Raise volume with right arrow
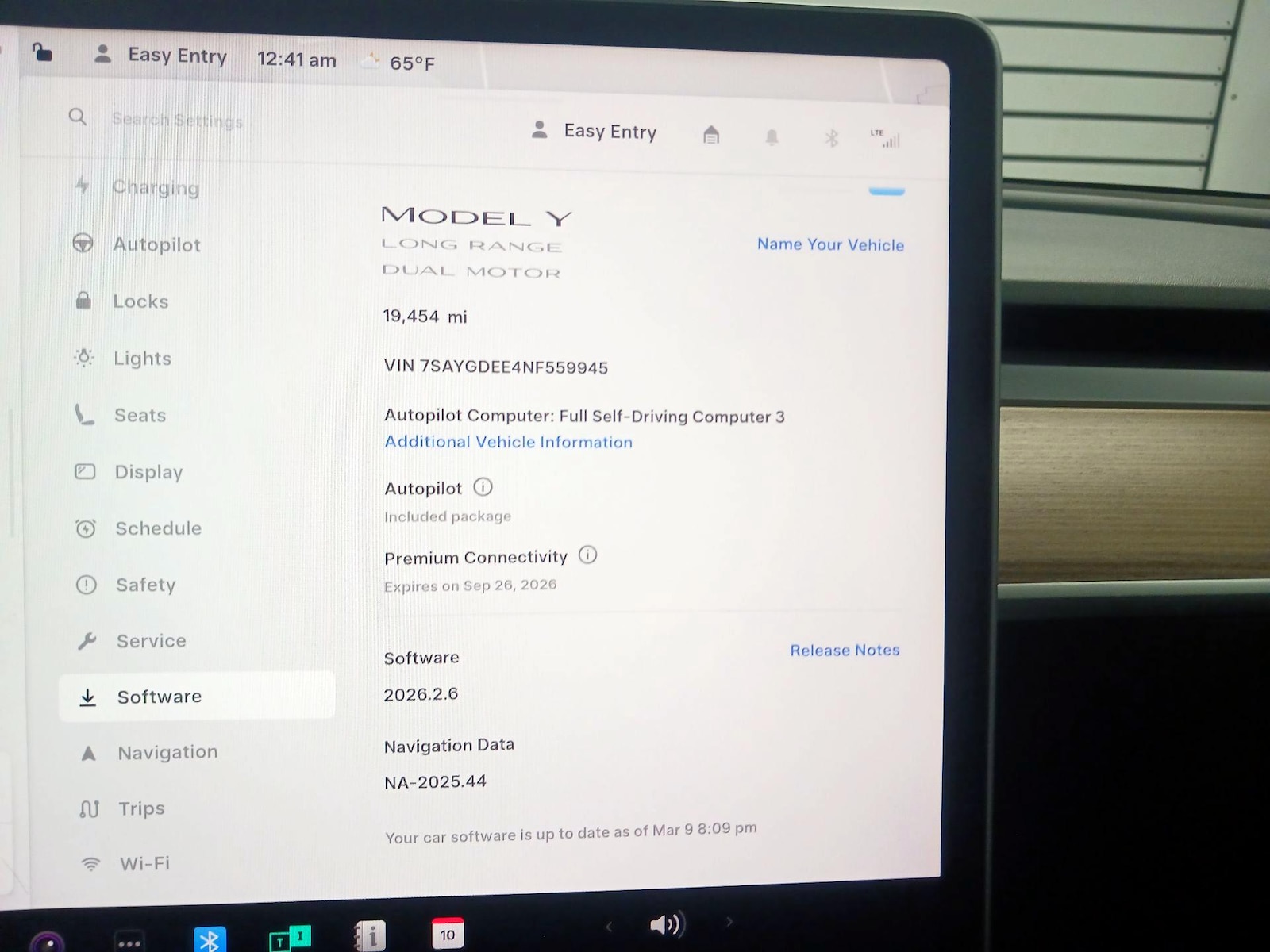The image size is (1270, 952). coord(729,921)
